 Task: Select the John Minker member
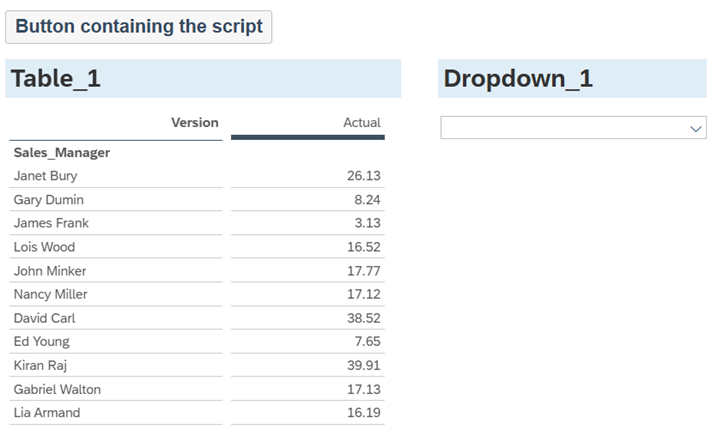50,271
